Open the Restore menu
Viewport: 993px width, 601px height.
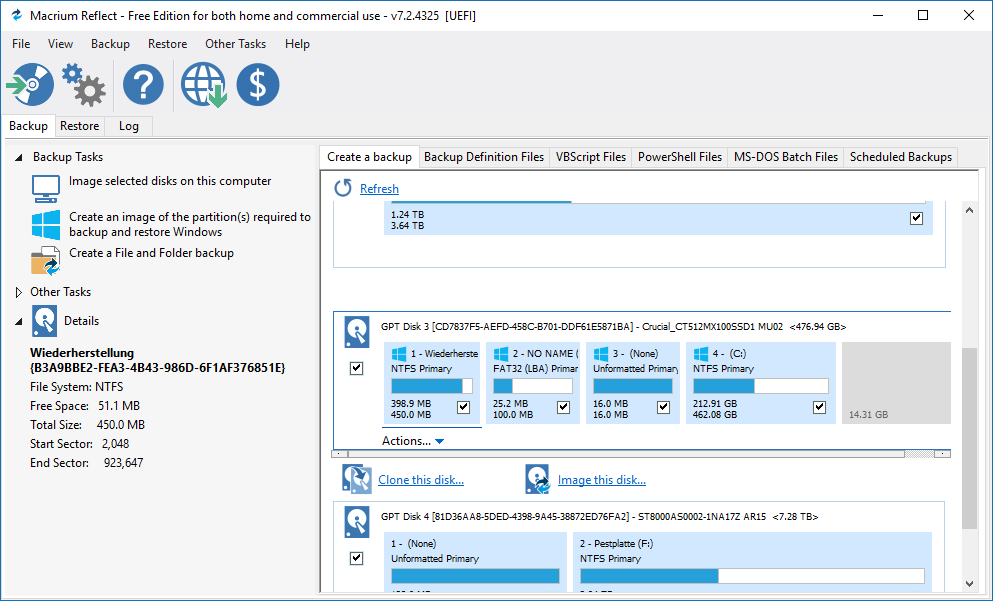click(167, 44)
